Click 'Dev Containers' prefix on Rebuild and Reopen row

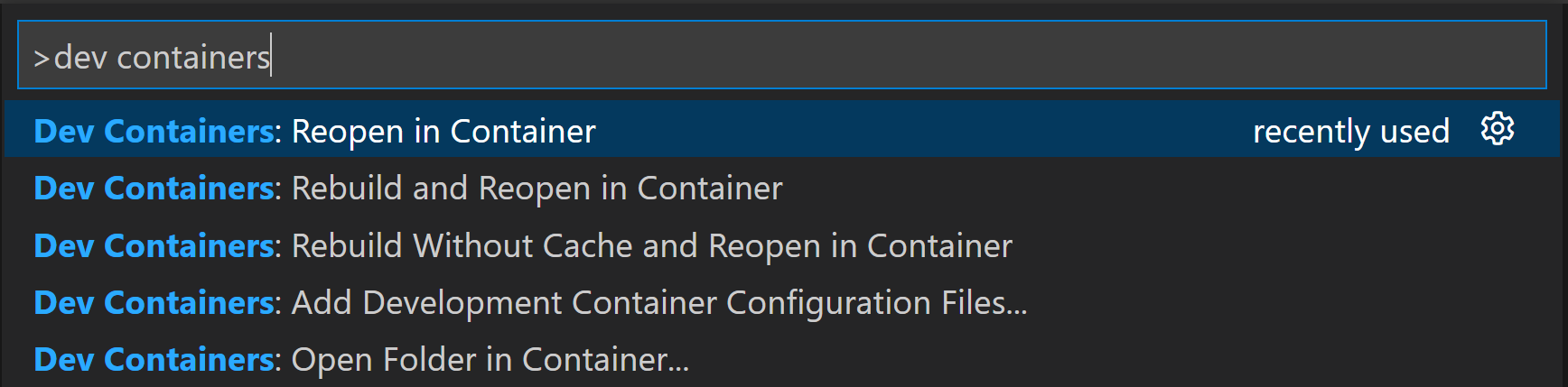pyautogui.click(x=154, y=189)
